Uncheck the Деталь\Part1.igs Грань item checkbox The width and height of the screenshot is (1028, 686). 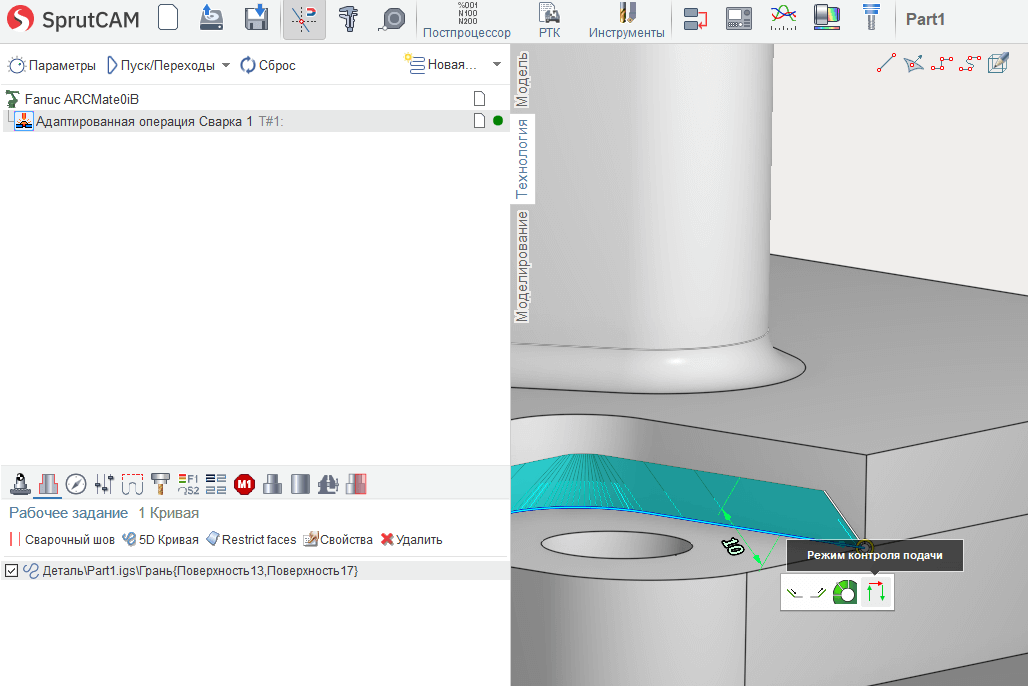pyautogui.click(x=11, y=571)
